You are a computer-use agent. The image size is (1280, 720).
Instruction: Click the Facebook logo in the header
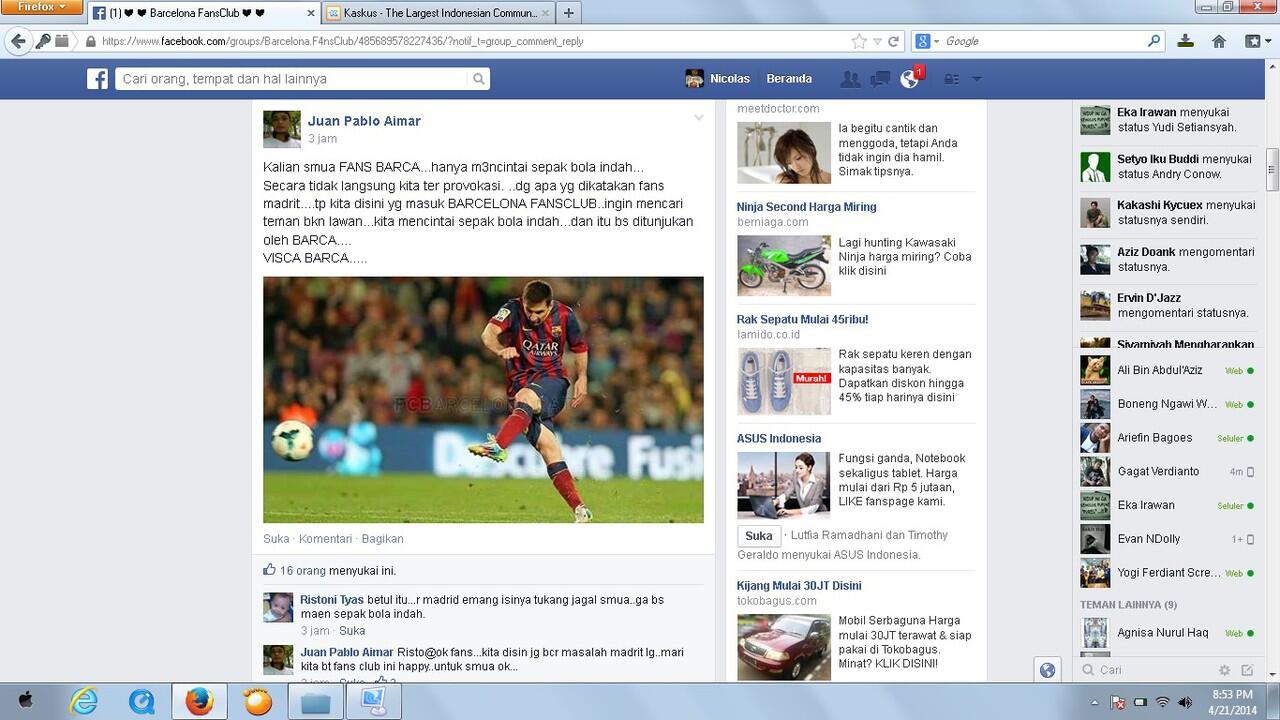tap(97, 79)
